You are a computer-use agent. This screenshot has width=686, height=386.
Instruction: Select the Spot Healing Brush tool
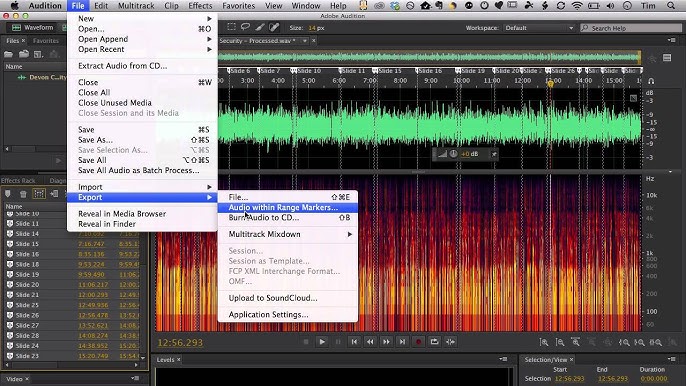point(274,27)
